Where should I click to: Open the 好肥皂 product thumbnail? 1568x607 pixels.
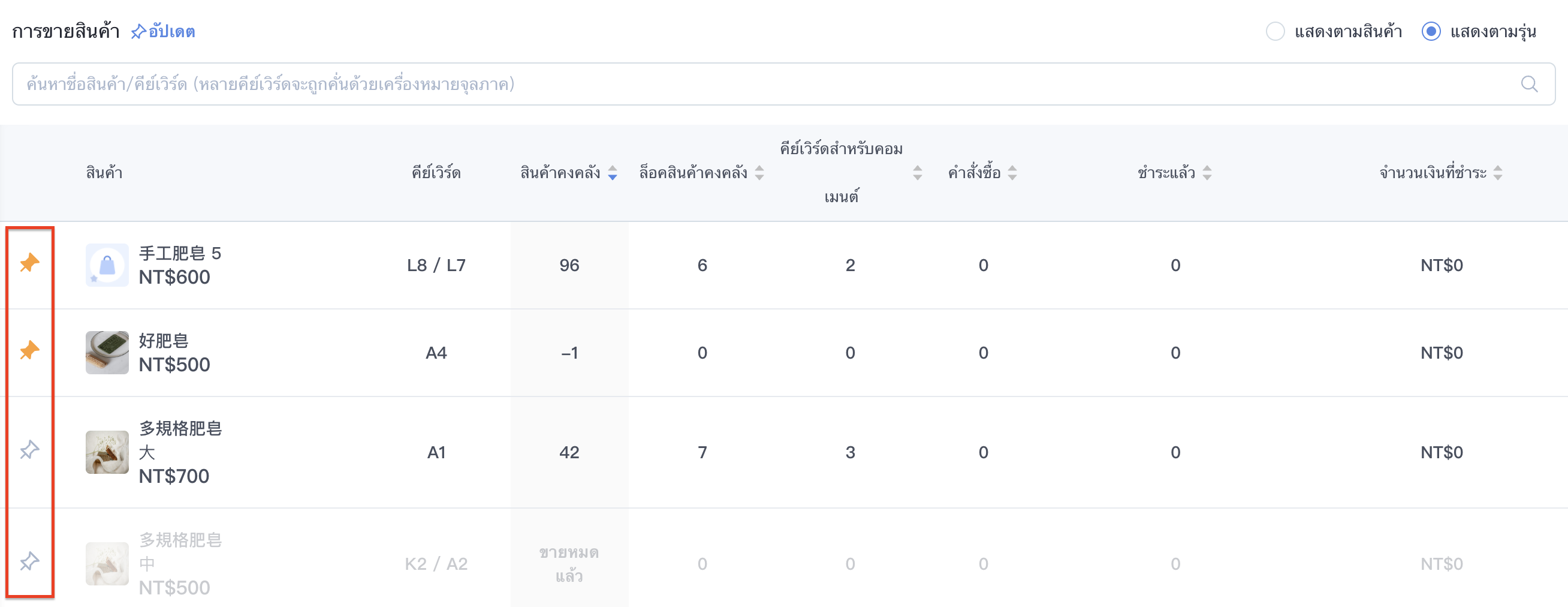tap(107, 353)
